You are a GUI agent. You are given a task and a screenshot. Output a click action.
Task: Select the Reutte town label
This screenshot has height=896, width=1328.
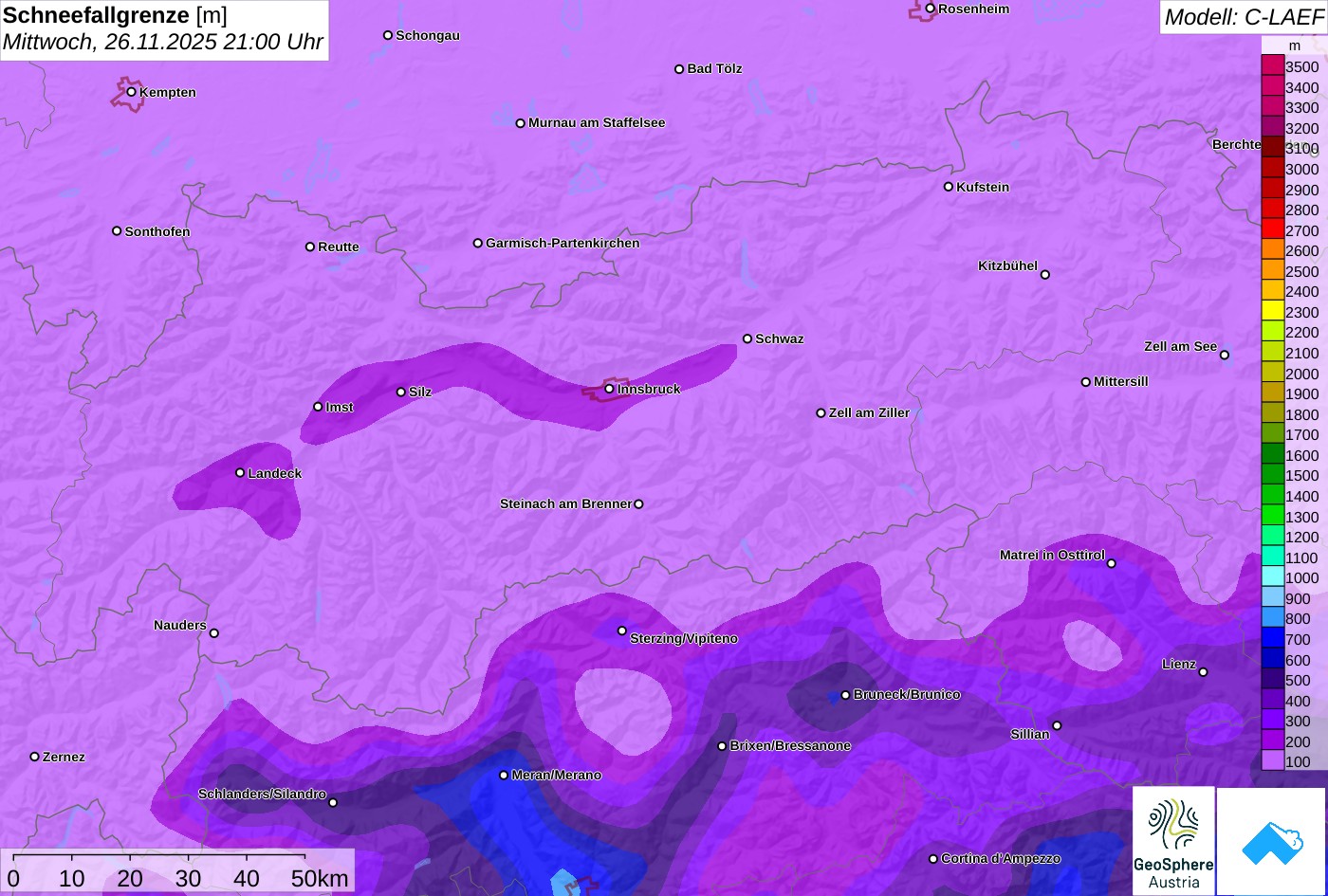click(x=339, y=247)
